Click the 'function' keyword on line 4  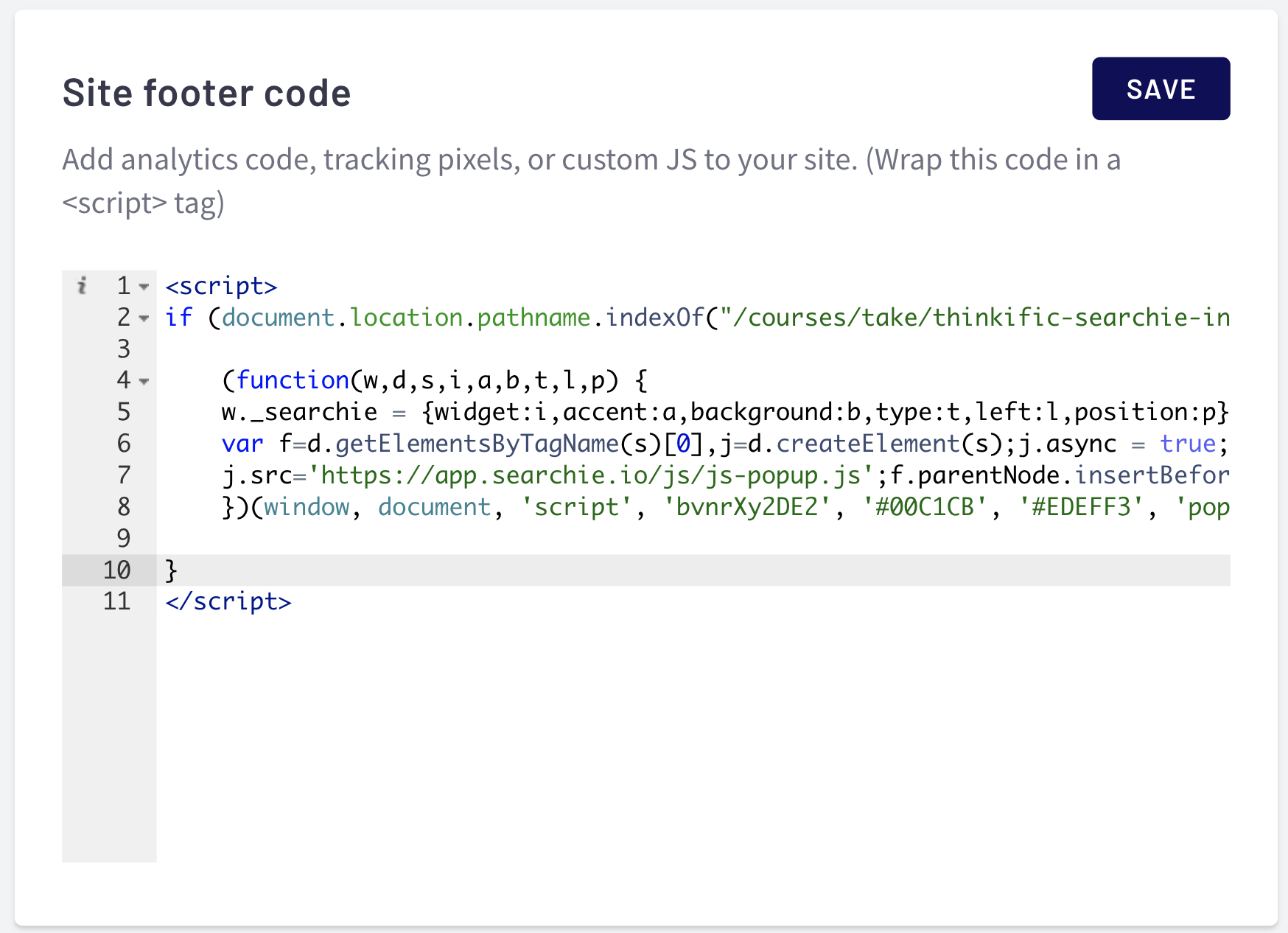(293, 380)
